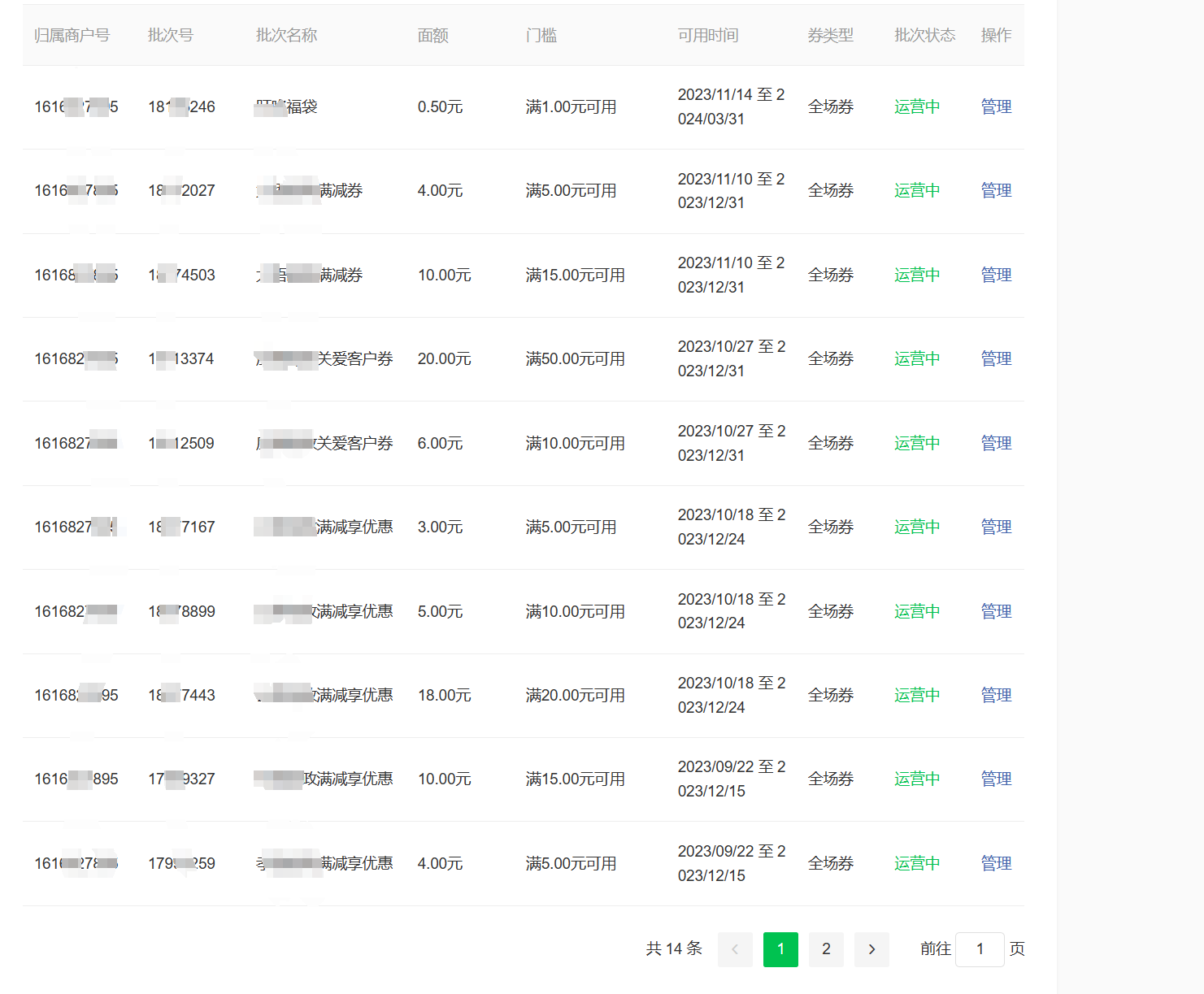This screenshot has width=1204, height=994.
Task: Manage the batch ending in 9327
Action: [x=996, y=779]
